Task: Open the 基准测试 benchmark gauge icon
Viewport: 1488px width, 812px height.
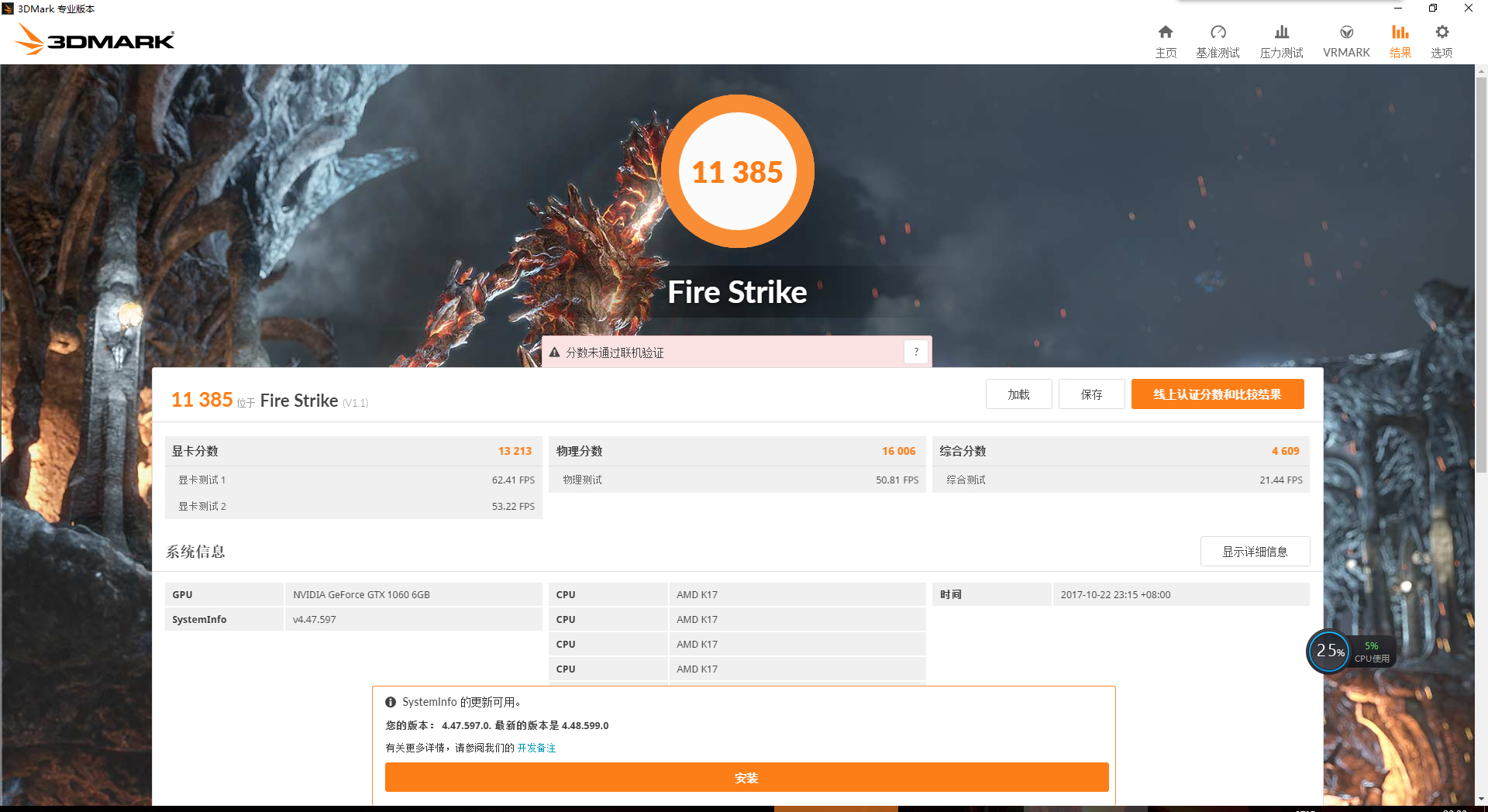Action: pos(1218,32)
